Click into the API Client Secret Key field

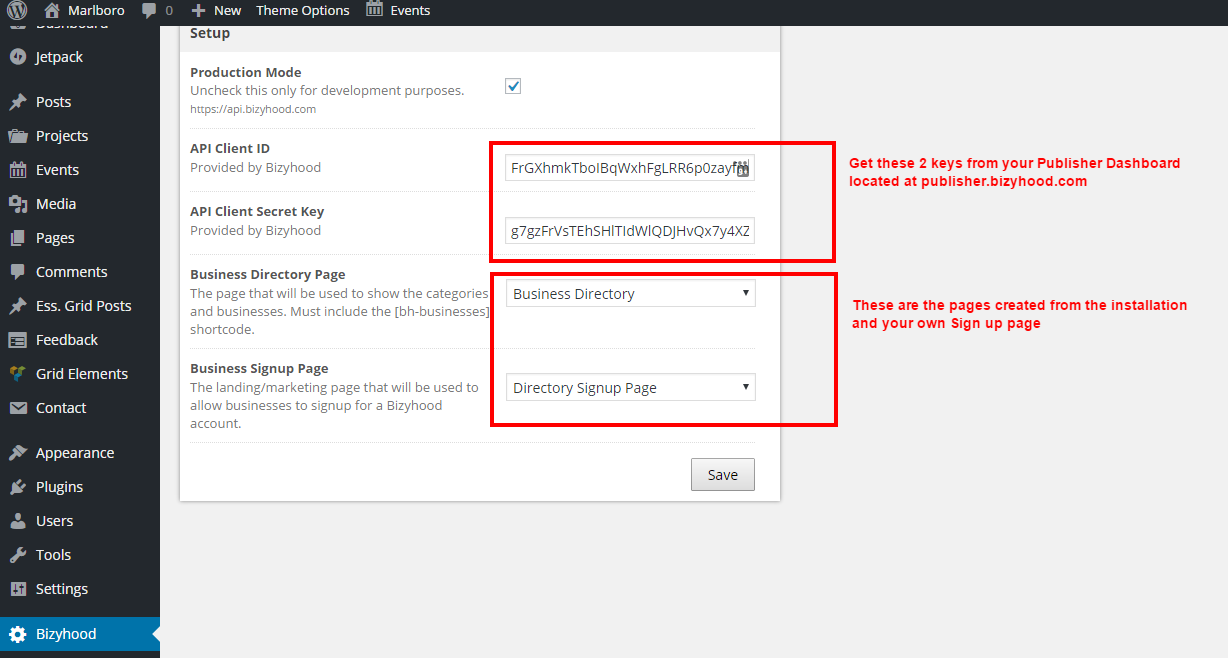point(630,231)
